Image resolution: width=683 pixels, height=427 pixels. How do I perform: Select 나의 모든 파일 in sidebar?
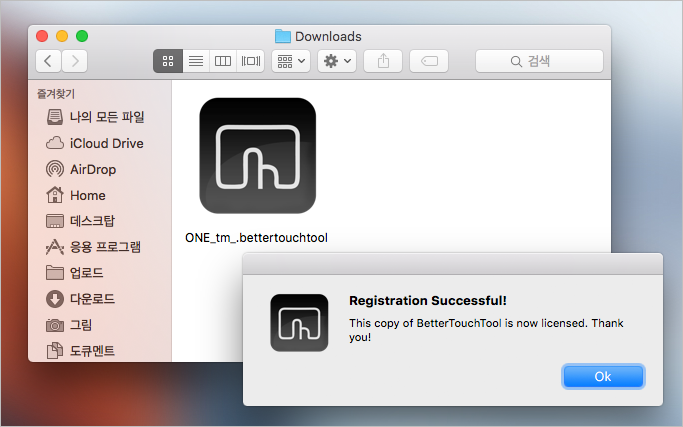[100, 117]
